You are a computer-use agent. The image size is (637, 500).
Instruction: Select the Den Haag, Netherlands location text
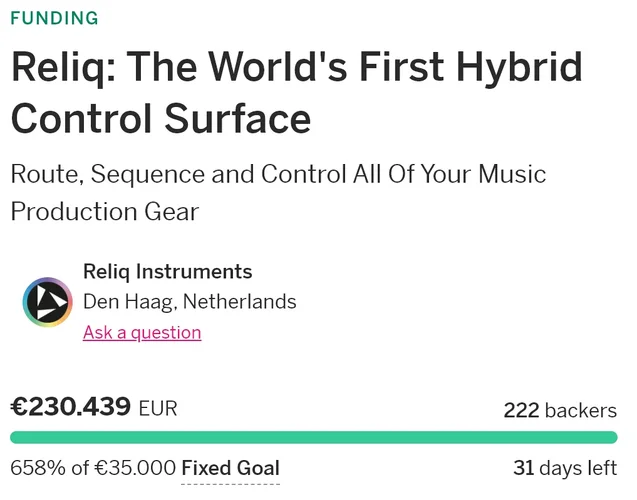[189, 301]
